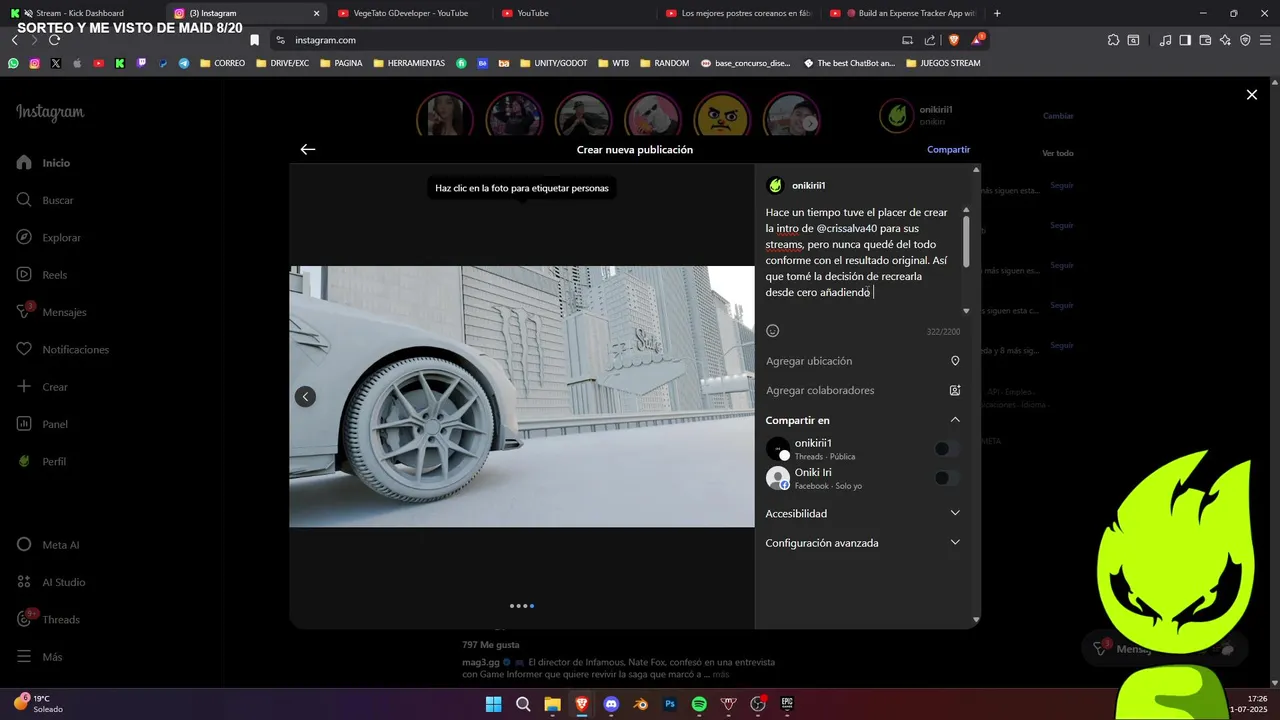Open the Brave Rewards triangle icon
This screenshot has height=720, width=1280.
coord(978,40)
